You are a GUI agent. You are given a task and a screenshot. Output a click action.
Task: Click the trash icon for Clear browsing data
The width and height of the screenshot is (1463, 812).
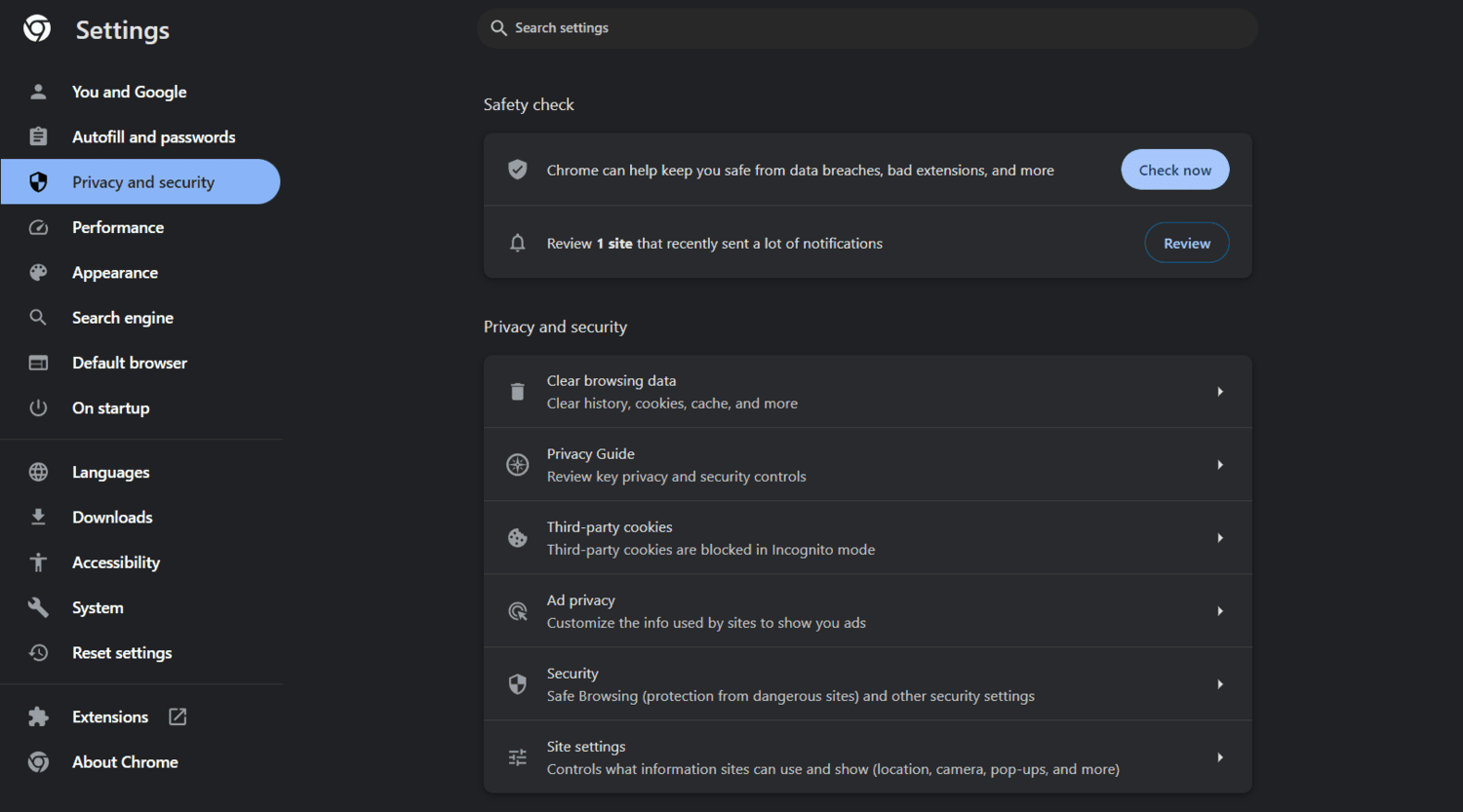point(518,392)
